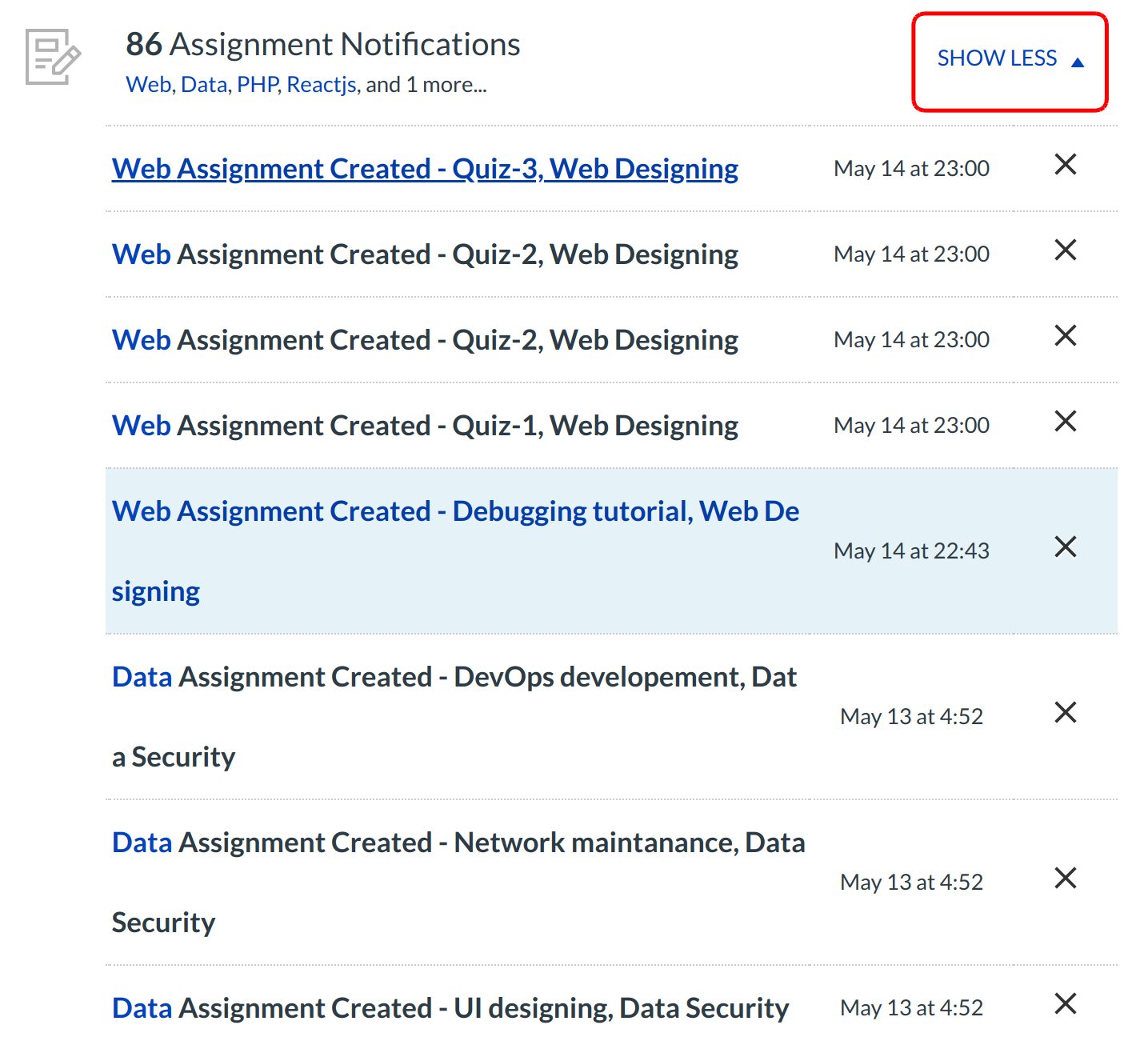Open the Debugging tutorial assignment link
The height and width of the screenshot is (1045, 1148).
coord(454,512)
